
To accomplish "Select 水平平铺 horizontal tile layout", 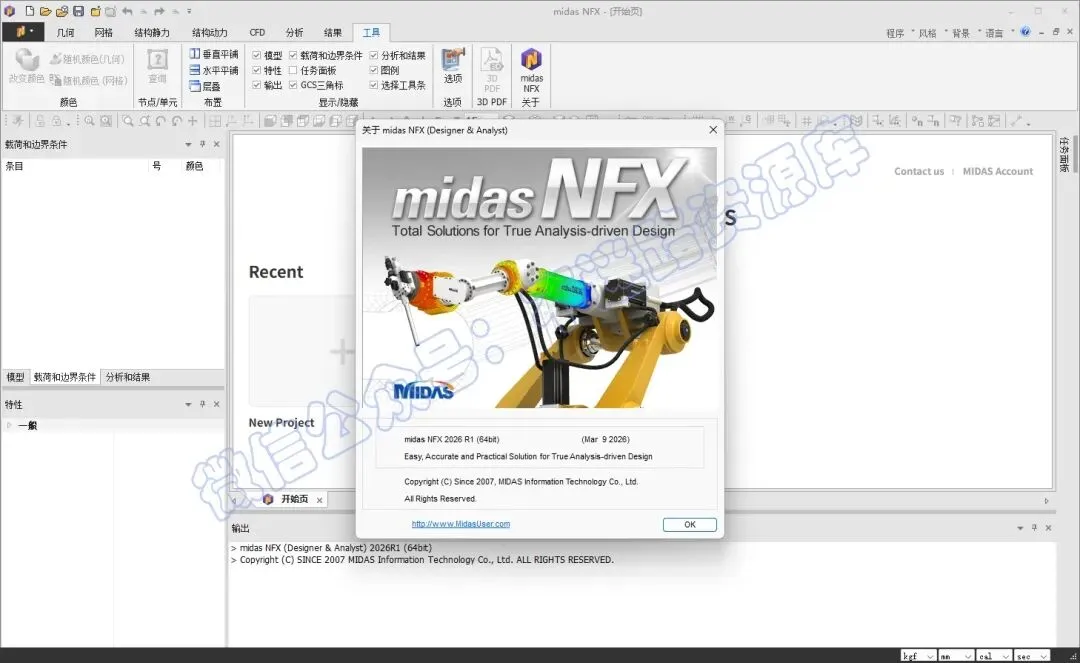I will pos(214,70).
